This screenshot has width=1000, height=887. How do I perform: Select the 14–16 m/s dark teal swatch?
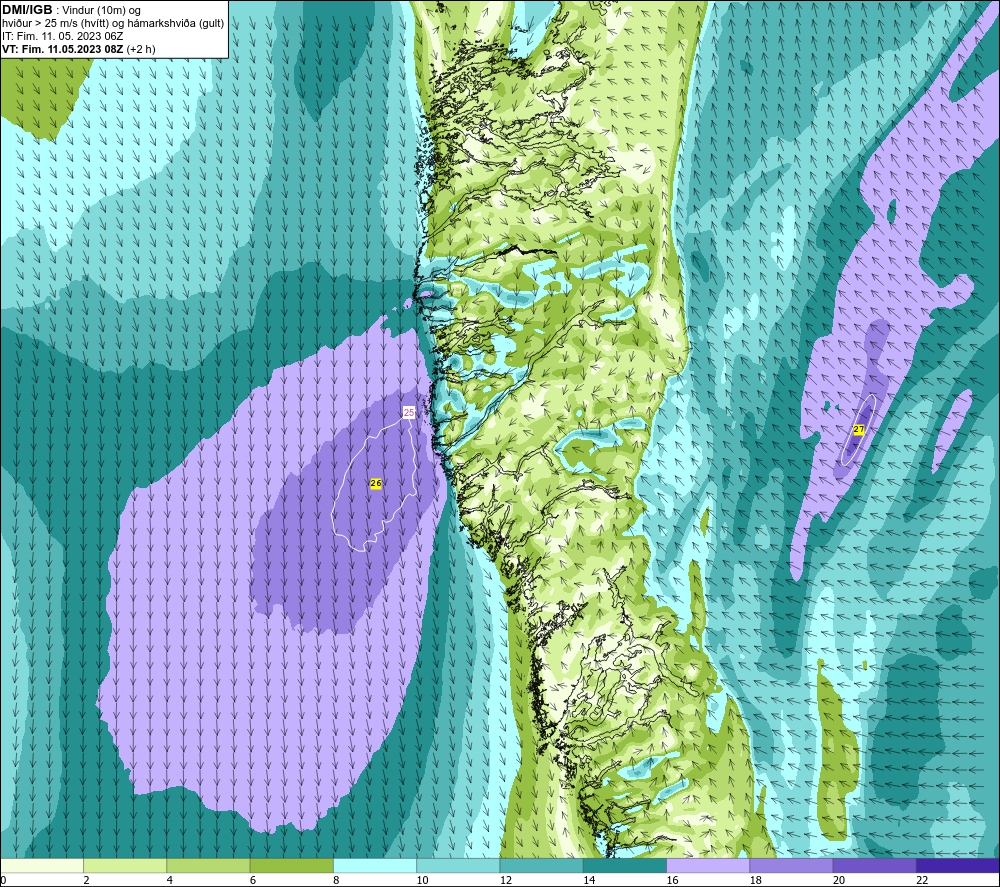point(625,865)
